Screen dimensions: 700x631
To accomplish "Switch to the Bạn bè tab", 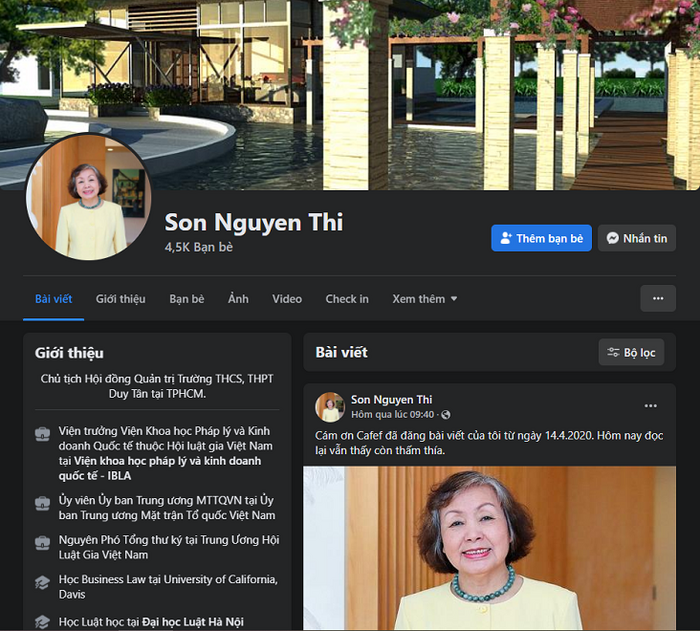I will [186, 299].
